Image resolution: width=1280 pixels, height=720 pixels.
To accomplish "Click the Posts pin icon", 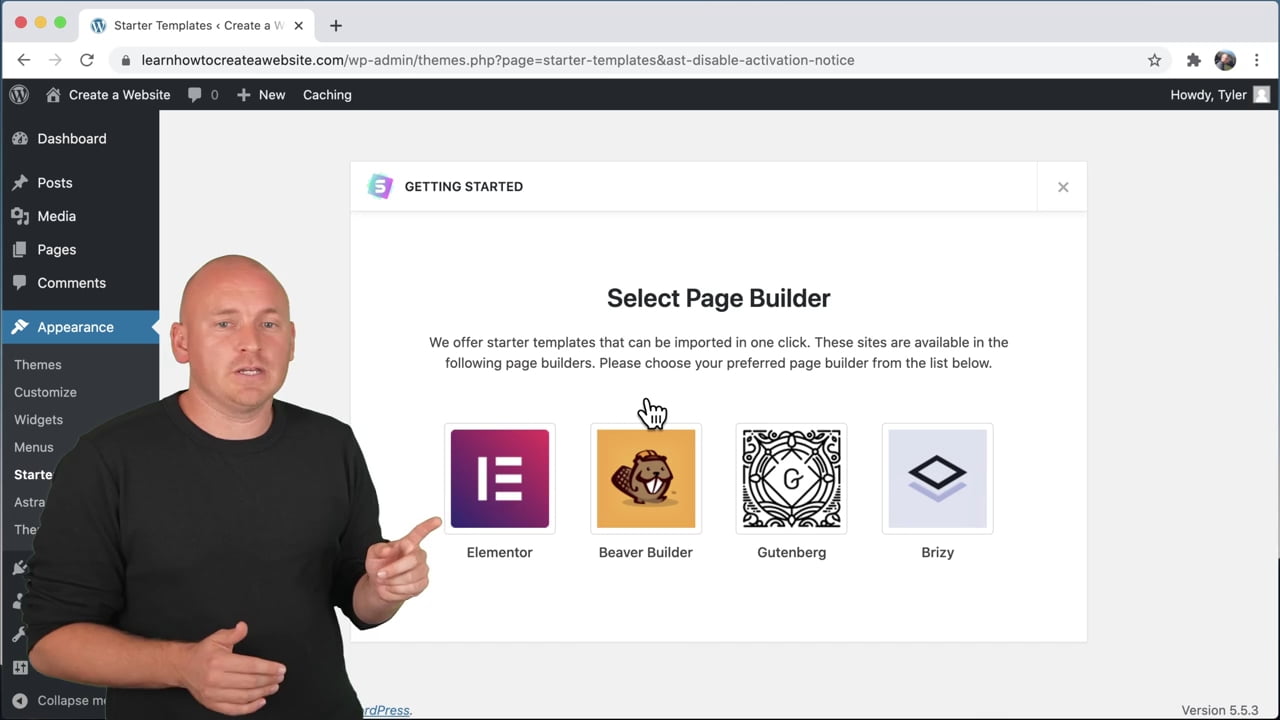I will (20, 183).
